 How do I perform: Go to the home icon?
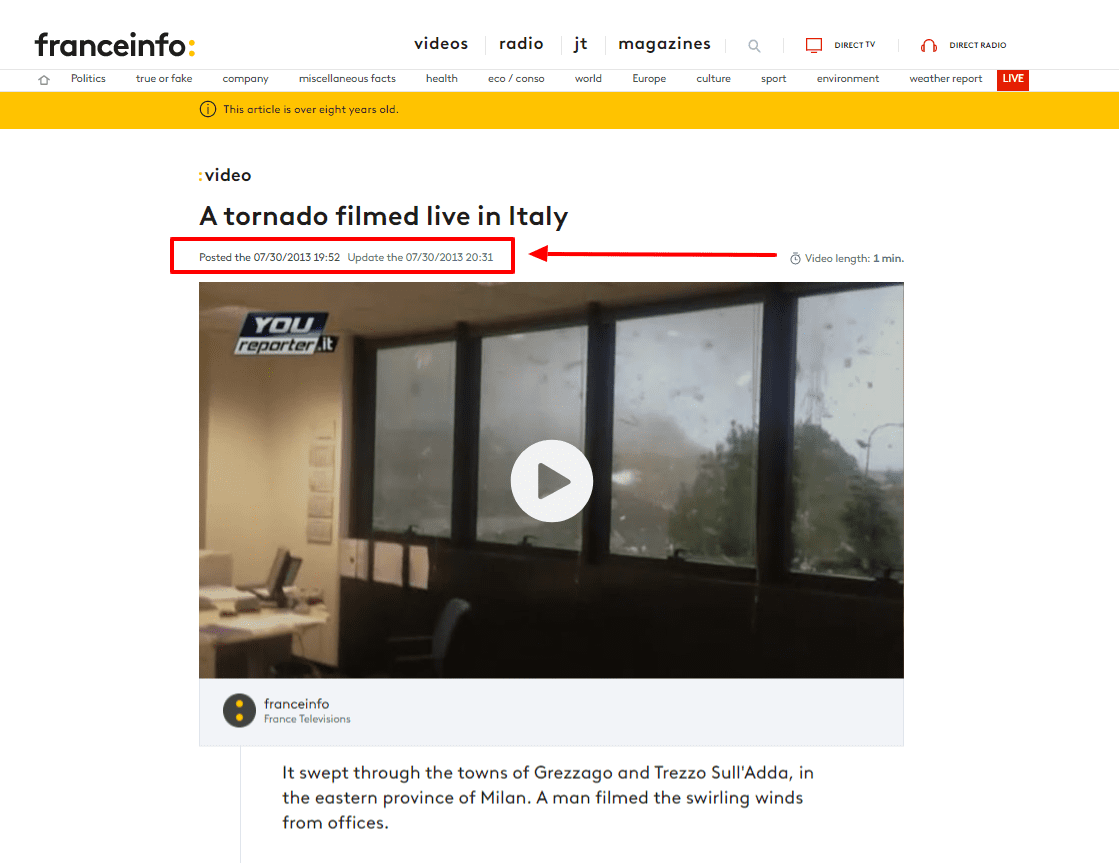[44, 79]
